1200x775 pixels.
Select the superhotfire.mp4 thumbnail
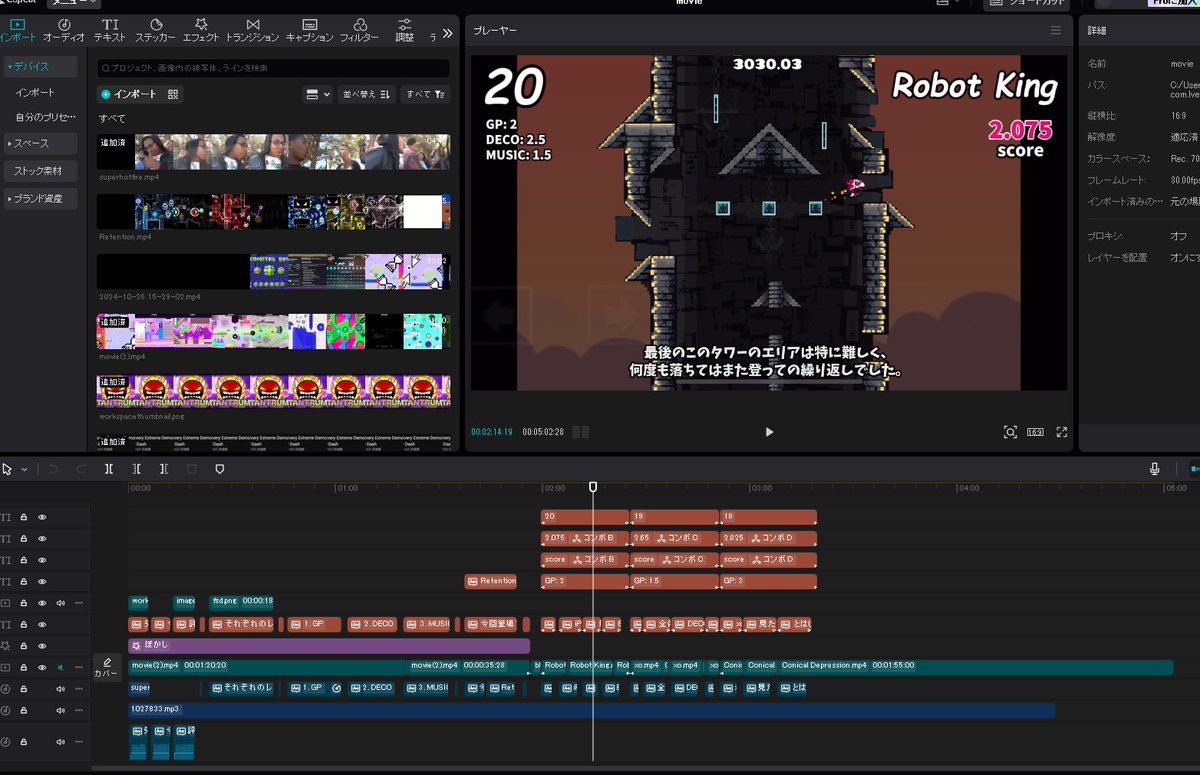point(273,152)
